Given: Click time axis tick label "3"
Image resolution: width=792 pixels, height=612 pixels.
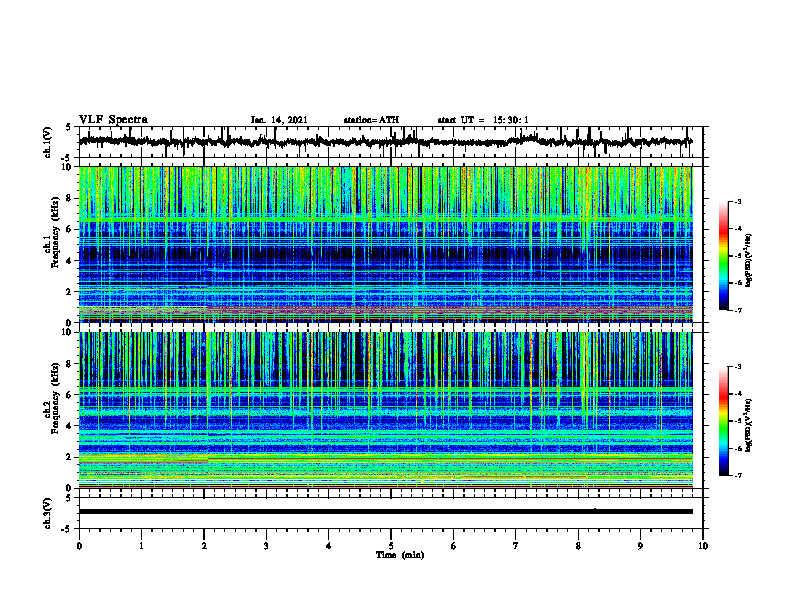Looking at the screenshot, I should (266, 546).
